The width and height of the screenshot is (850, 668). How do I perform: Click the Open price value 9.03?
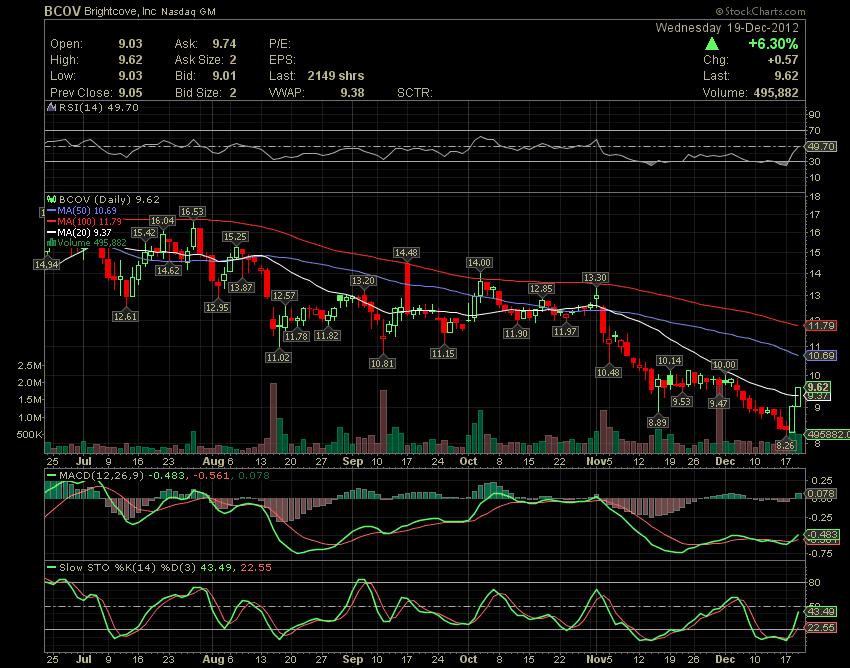point(130,44)
